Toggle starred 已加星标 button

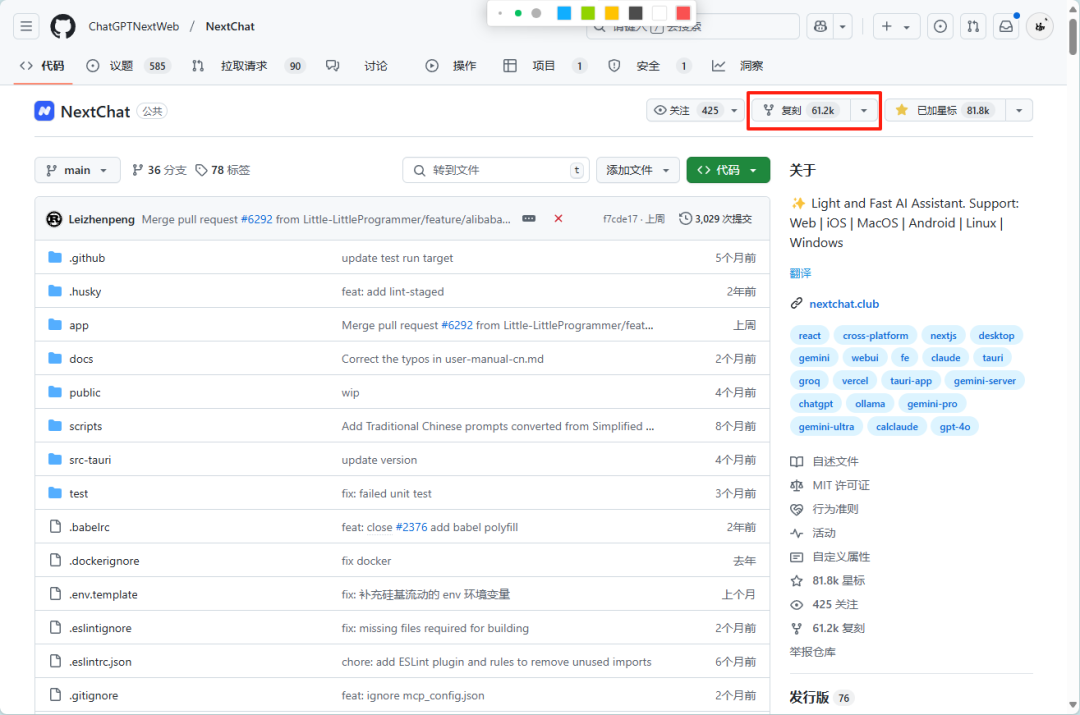pos(946,110)
